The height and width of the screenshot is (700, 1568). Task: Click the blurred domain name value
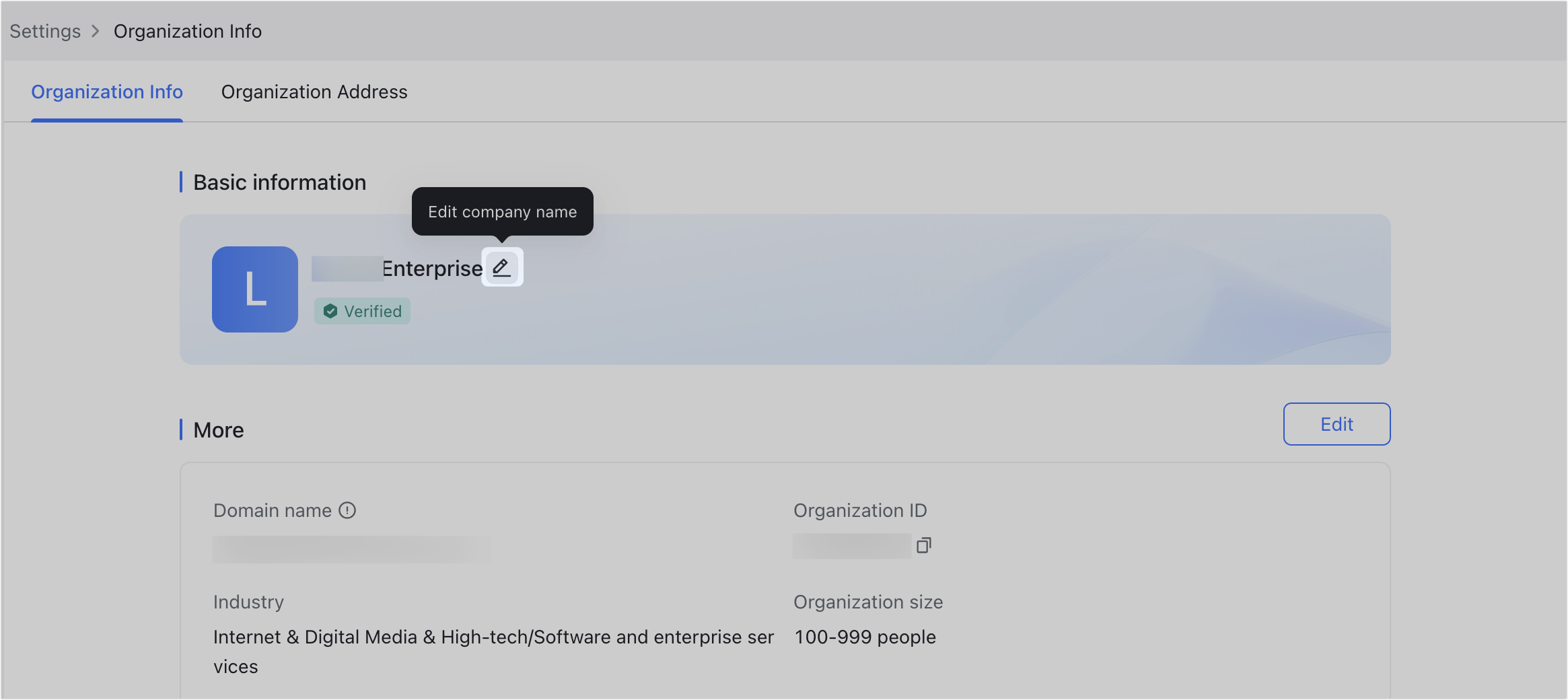click(x=351, y=549)
